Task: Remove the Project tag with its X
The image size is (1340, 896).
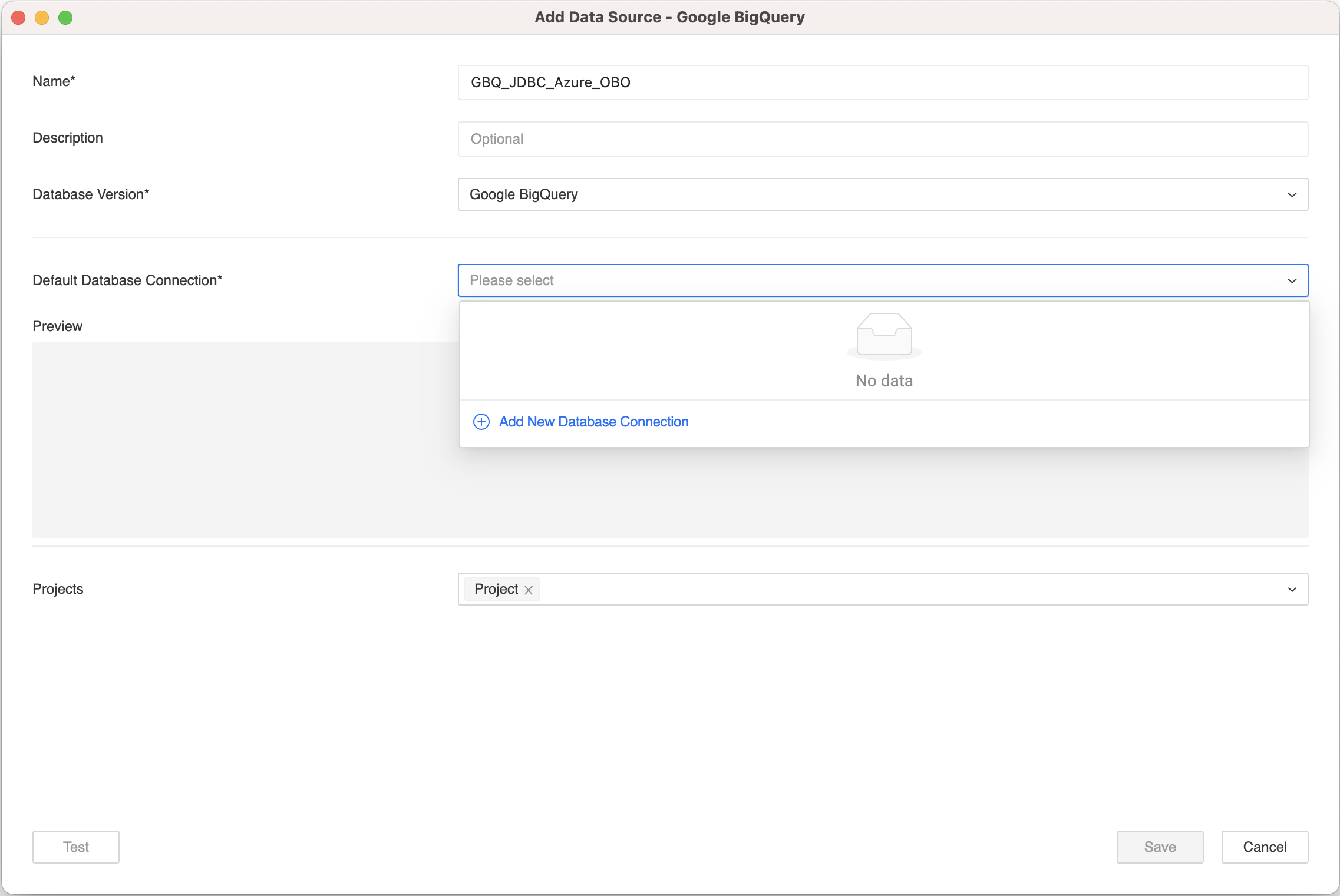Action: 529,590
